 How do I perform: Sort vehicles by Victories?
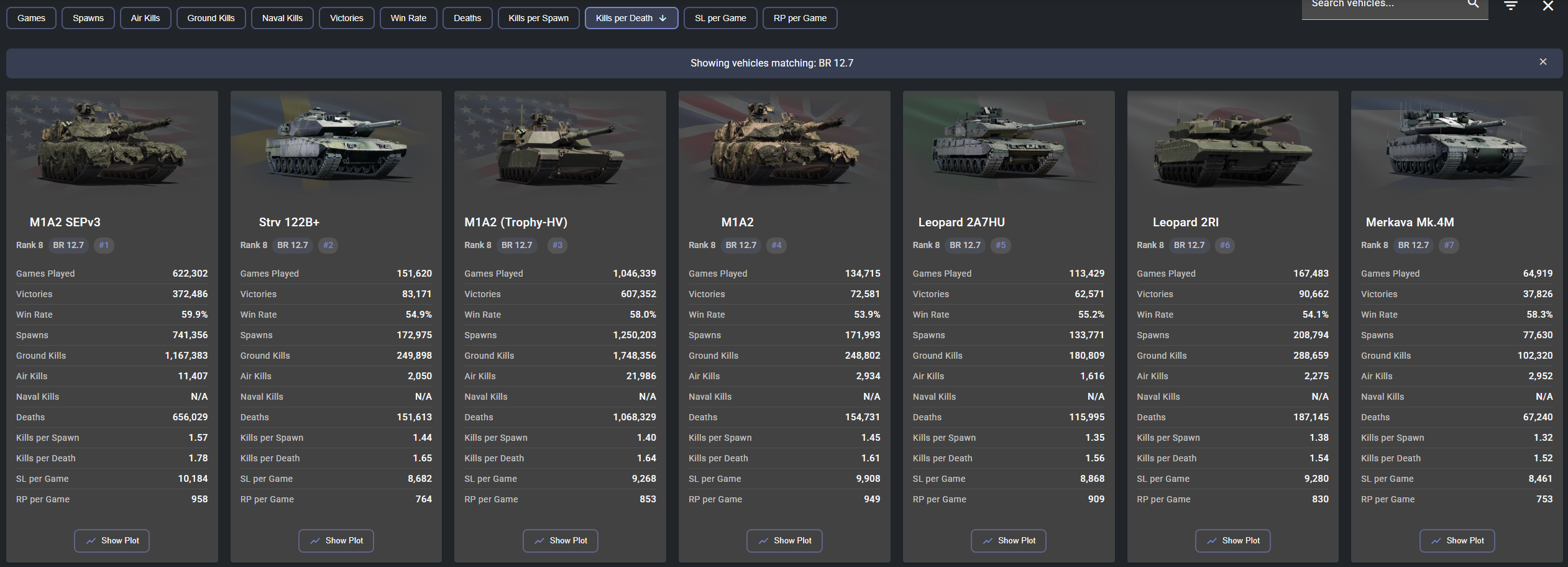347,18
